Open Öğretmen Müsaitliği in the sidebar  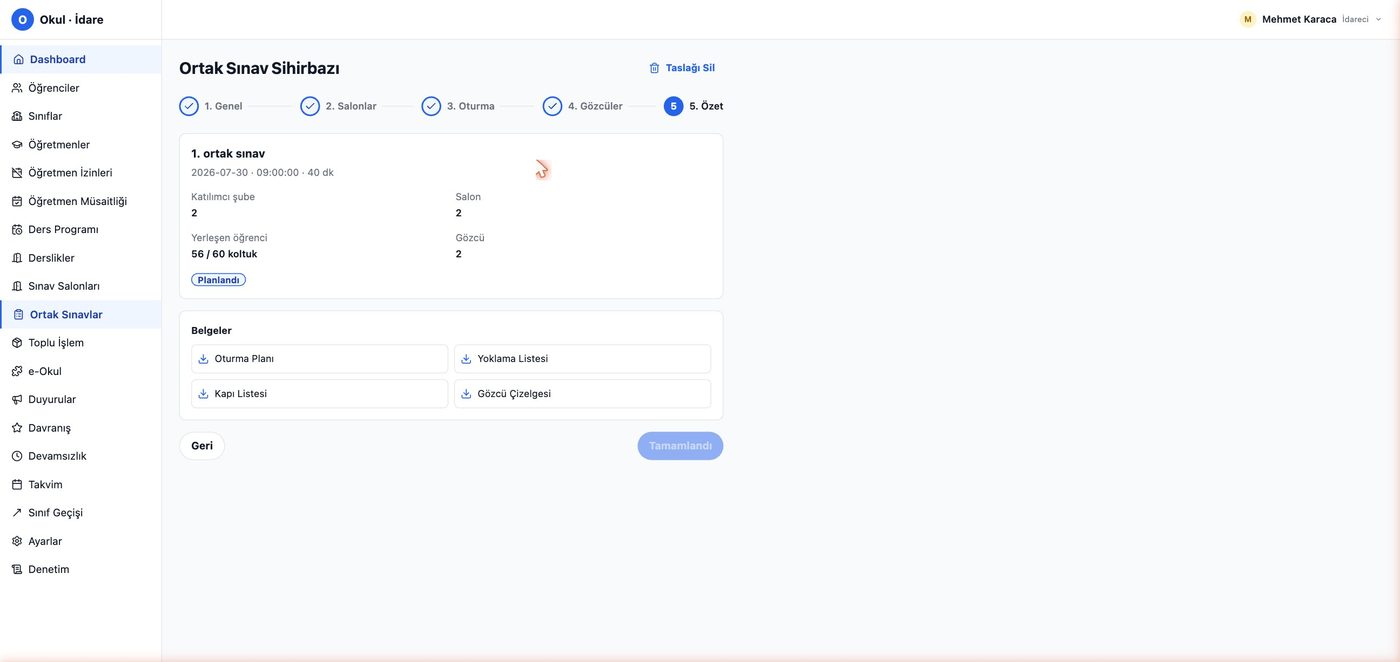(x=80, y=201)
